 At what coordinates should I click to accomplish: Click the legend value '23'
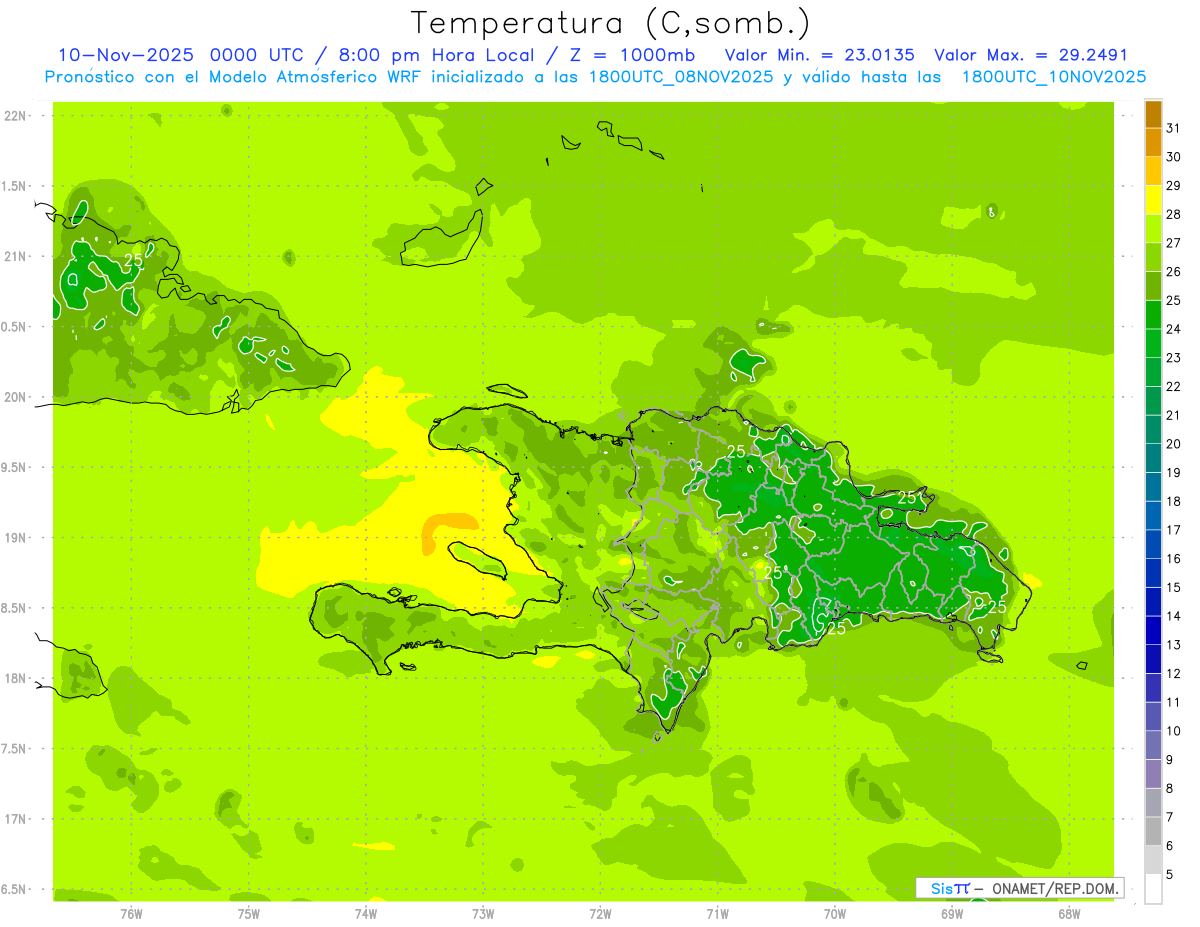(1174, 357)
